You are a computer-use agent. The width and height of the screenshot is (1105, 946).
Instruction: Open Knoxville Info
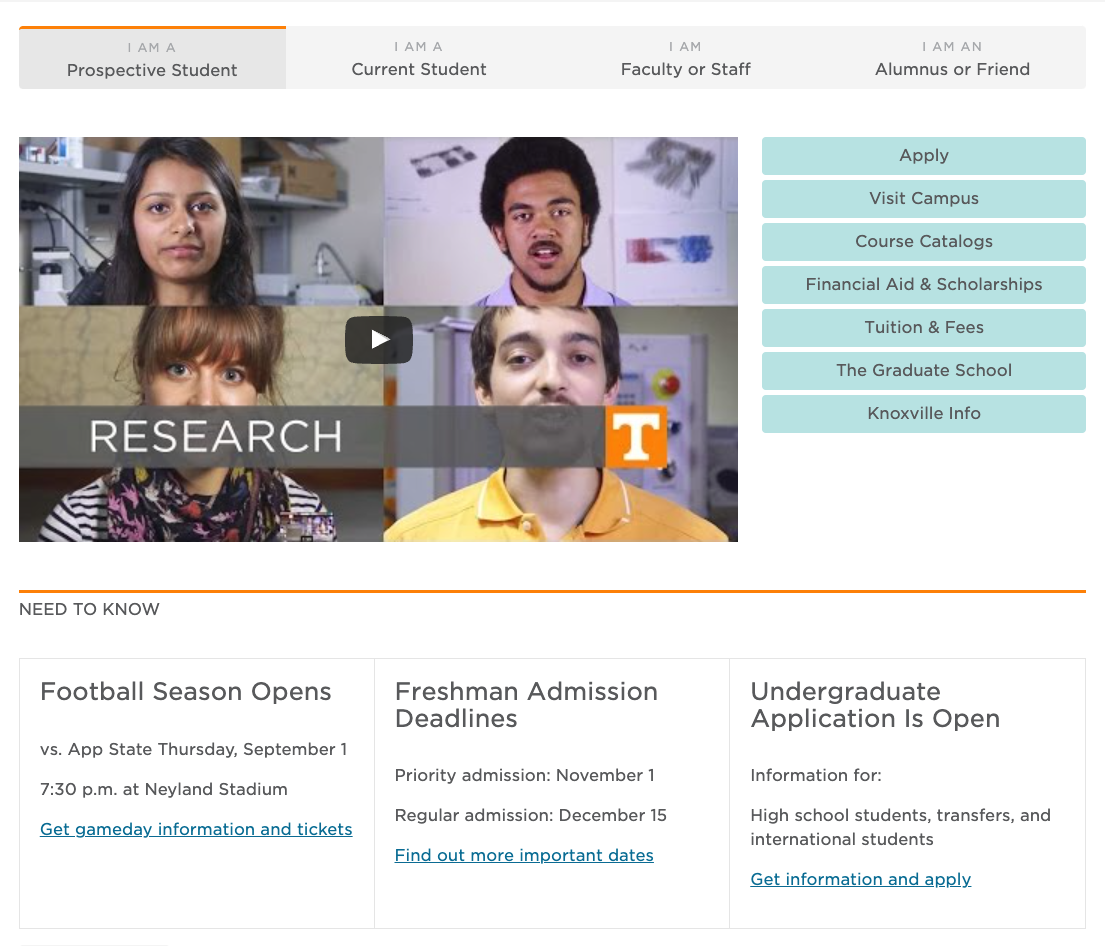[x=924, y=414]
